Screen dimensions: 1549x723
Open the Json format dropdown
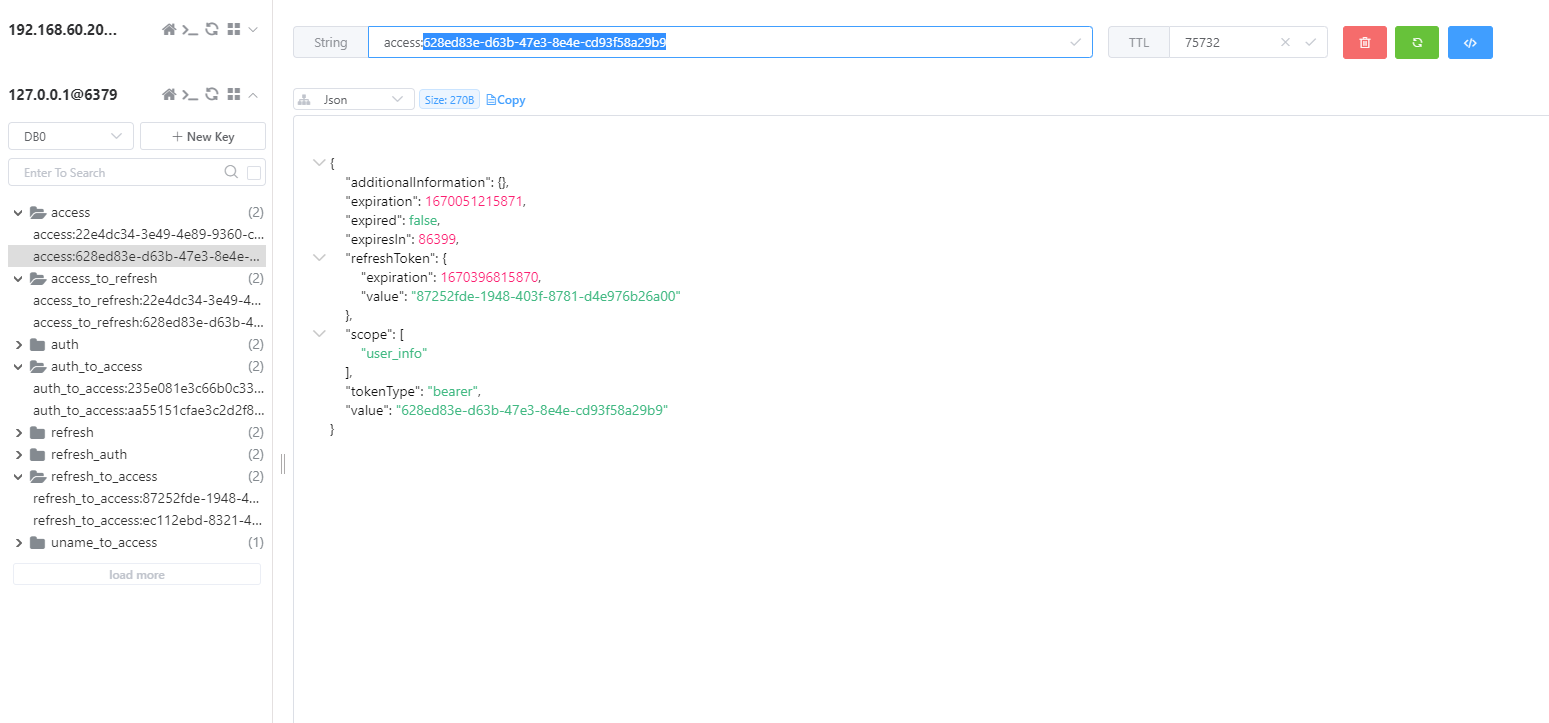click(x=353, y=99)
